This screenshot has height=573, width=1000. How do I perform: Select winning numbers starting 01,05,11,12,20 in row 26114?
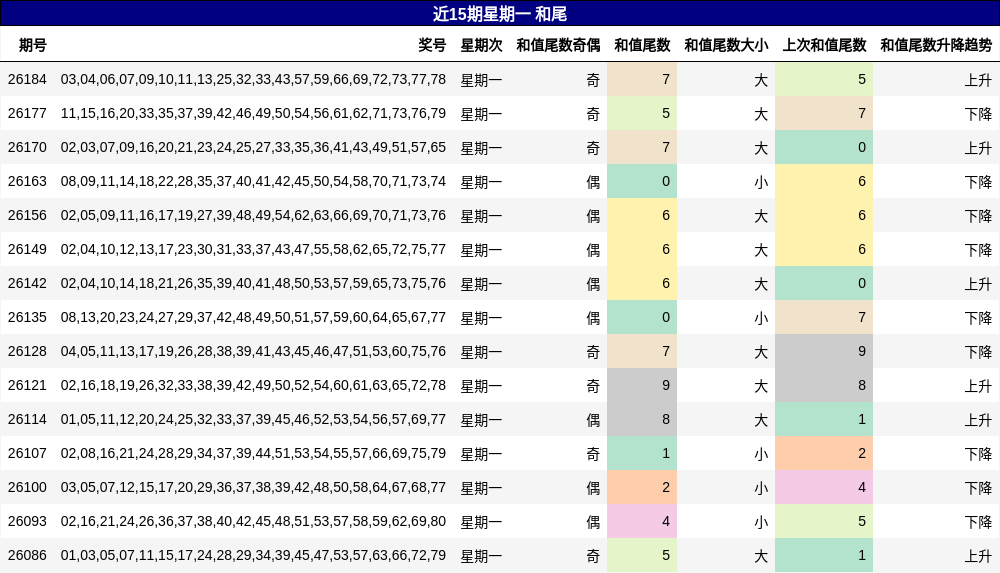click(253, 419)
